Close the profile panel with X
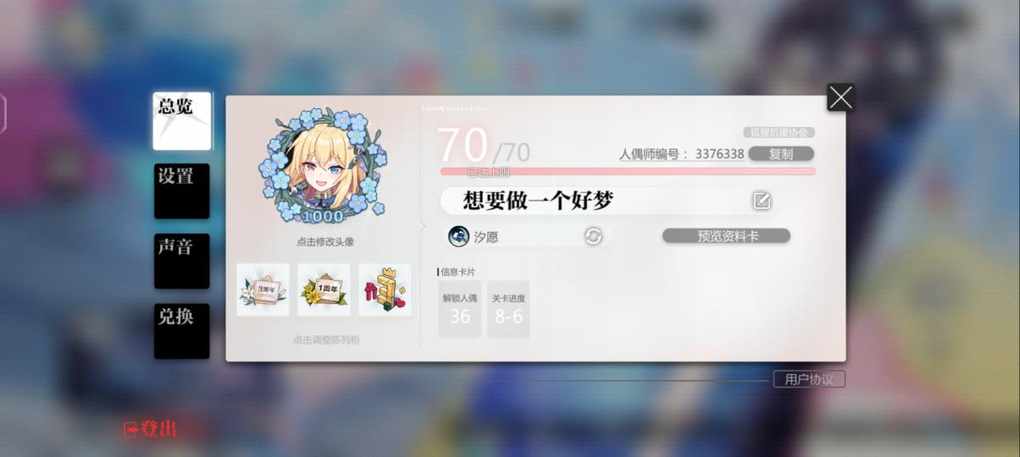1020x457 pixels. [840, 98]
